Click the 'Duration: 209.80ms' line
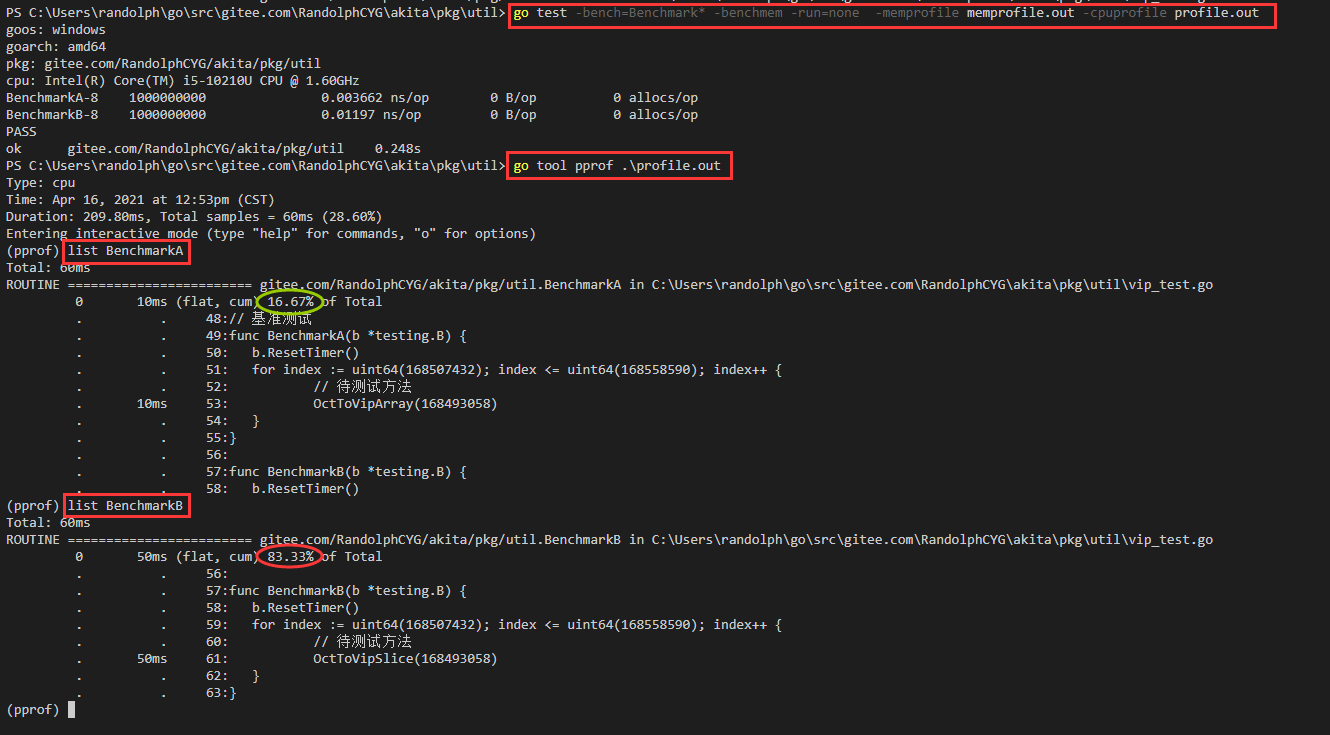This screenshot has width=1330, height=735. pos(194,217)
